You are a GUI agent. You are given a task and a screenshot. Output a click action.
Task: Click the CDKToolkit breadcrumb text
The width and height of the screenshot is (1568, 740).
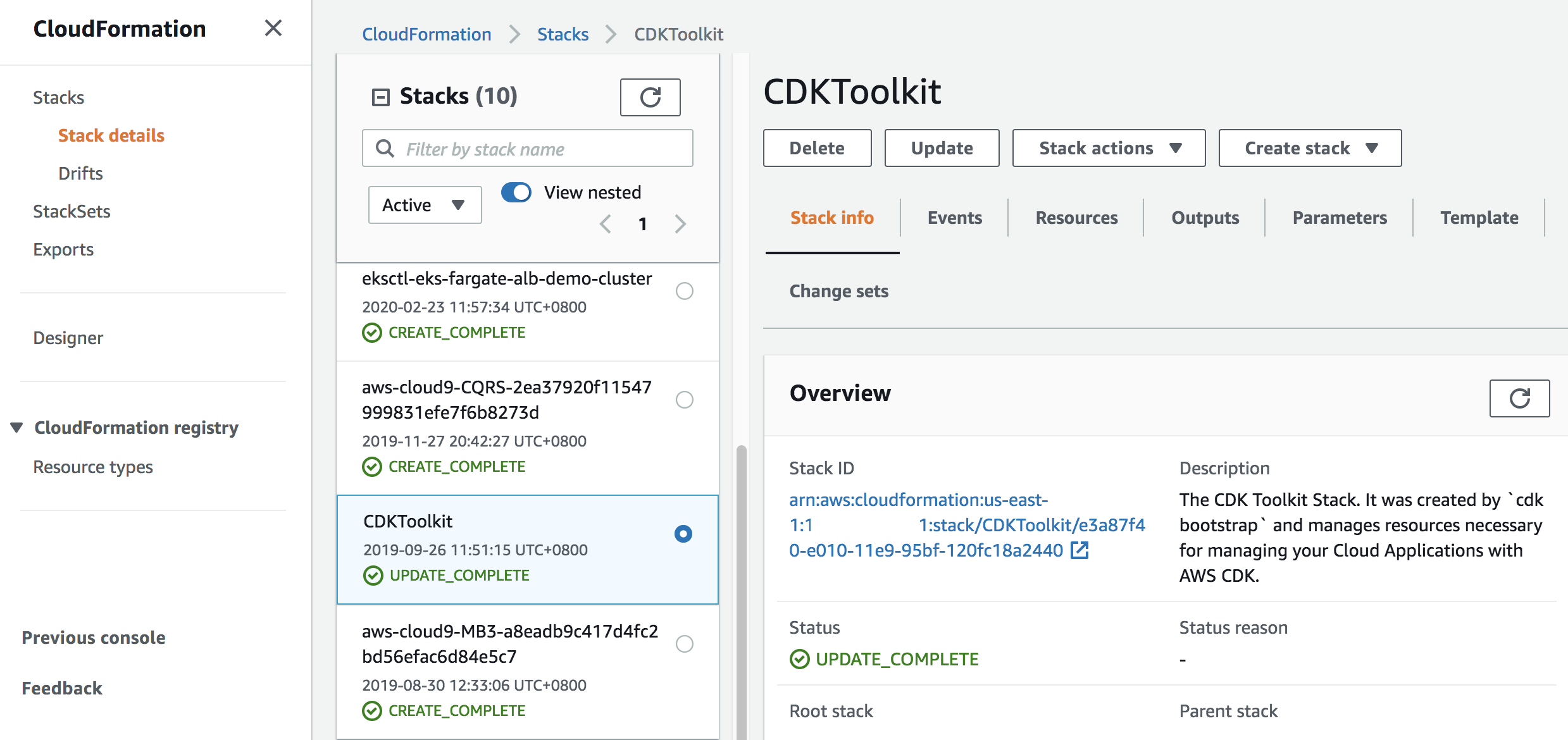click(678, 34)
